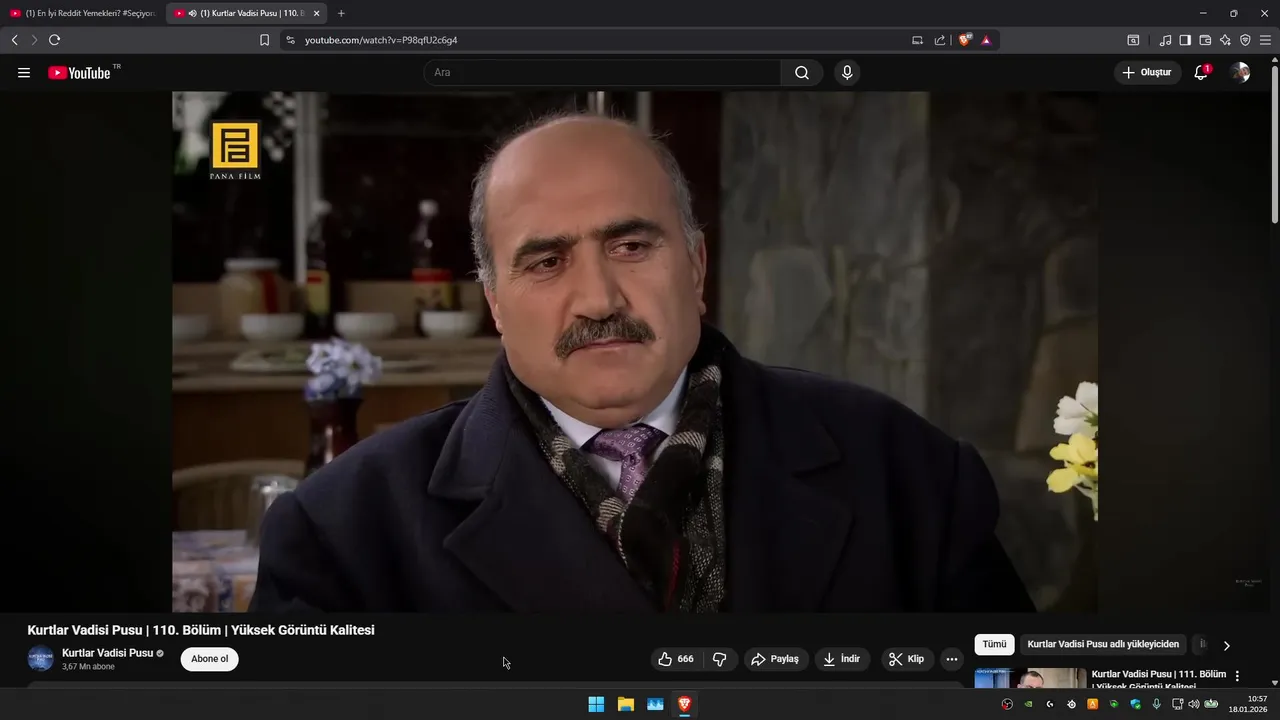Open the volume speaker tray icon
The image size is (1280, 720).
[1193, 704]
